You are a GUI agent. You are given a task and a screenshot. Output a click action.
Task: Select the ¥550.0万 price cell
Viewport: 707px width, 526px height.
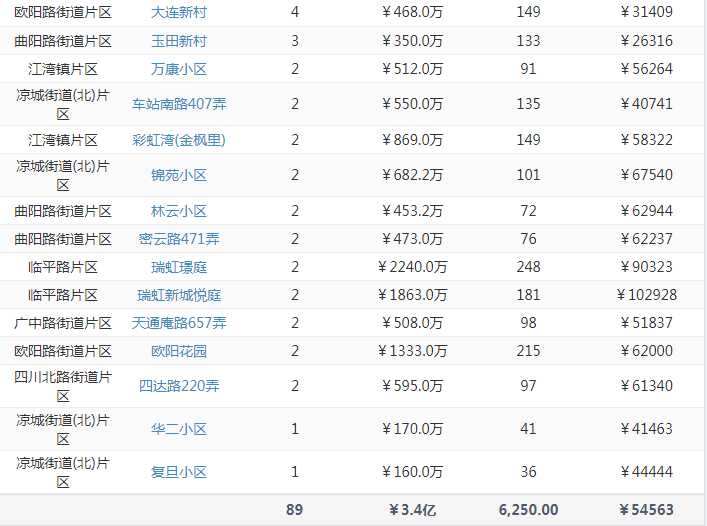pos(413,104)
